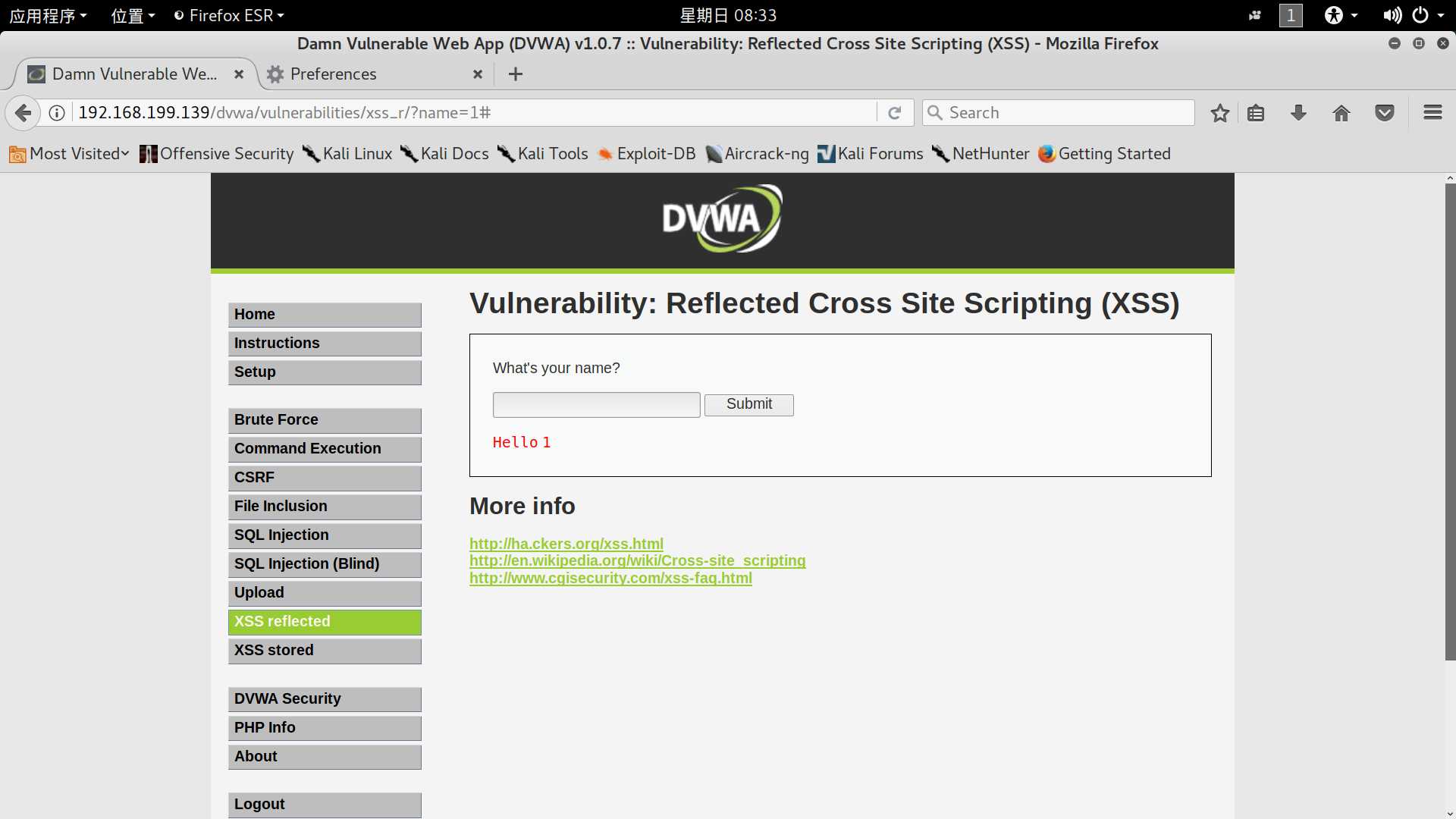
Task: Switch to the Damn Vulnerable Web App tab
Action: (135, 74)
